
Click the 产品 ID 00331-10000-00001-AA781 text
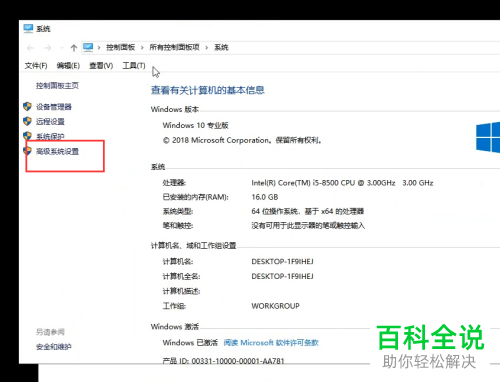[224, 361]
